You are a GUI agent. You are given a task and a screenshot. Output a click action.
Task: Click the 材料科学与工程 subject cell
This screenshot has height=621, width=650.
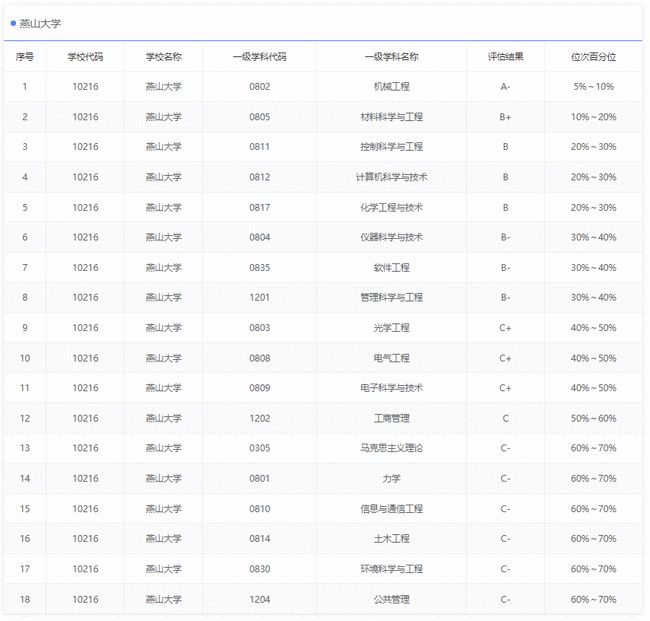(x=392, y=116)
